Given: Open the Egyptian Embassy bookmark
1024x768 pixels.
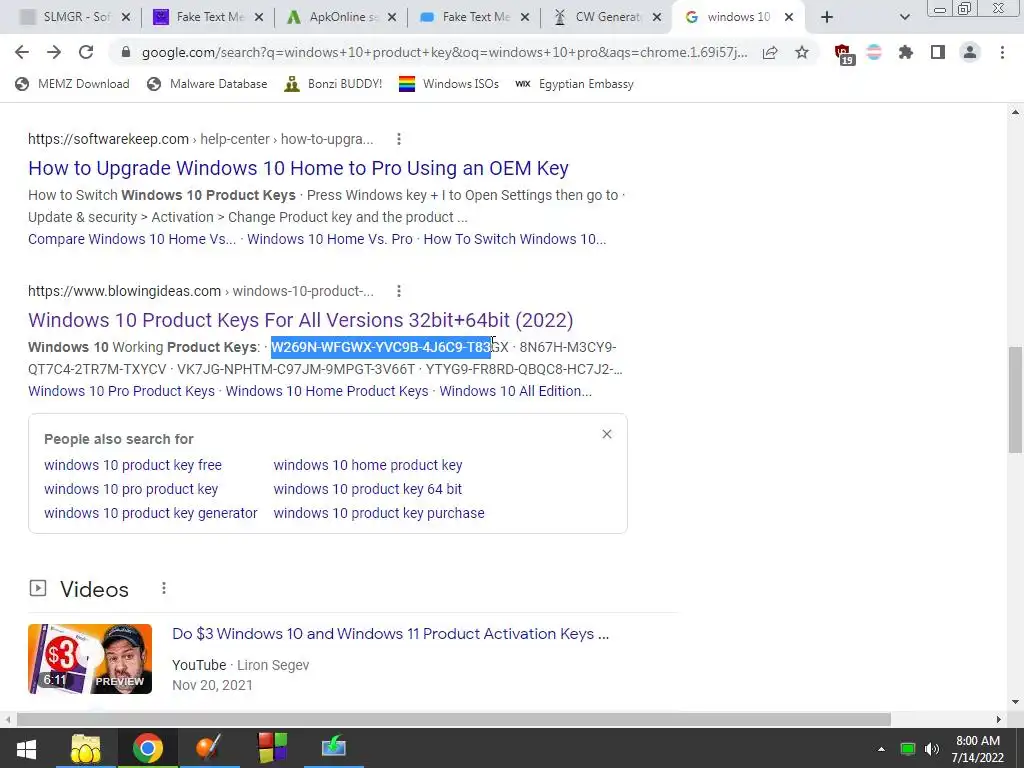Looking at the screenshot, I should coord(575,84).
